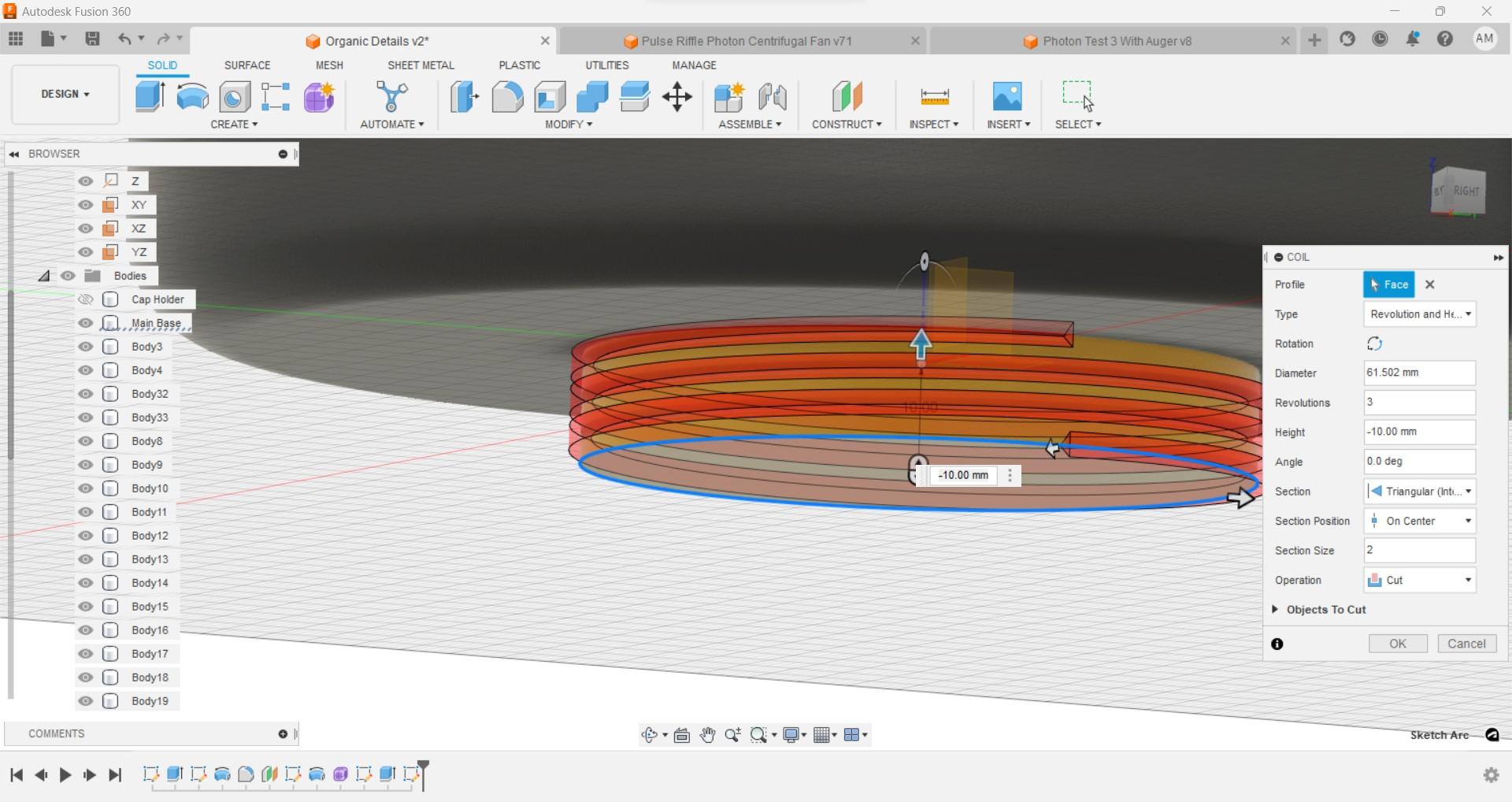The width and height of the screenshot is (1512, 802).
Task: Click the Measure tool icon
Action: [935, 97]
